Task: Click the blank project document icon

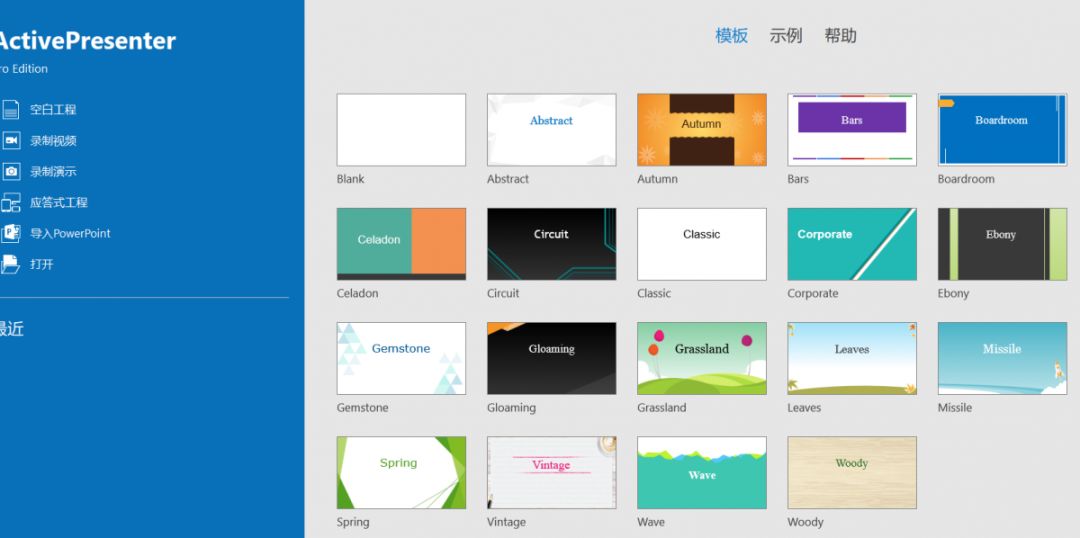Action: click(10, 110)
